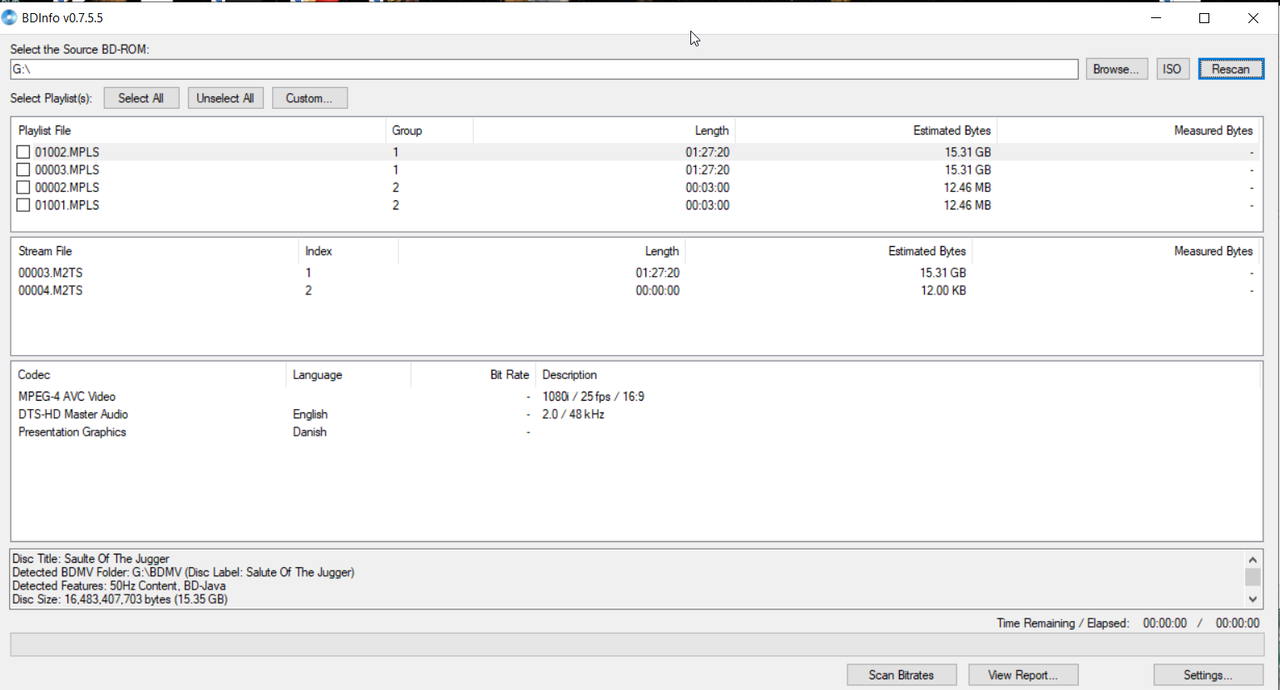Sort playlists by Estimated Bytes header
This screenshot has width=1280, height=690.
click(866, 131)
